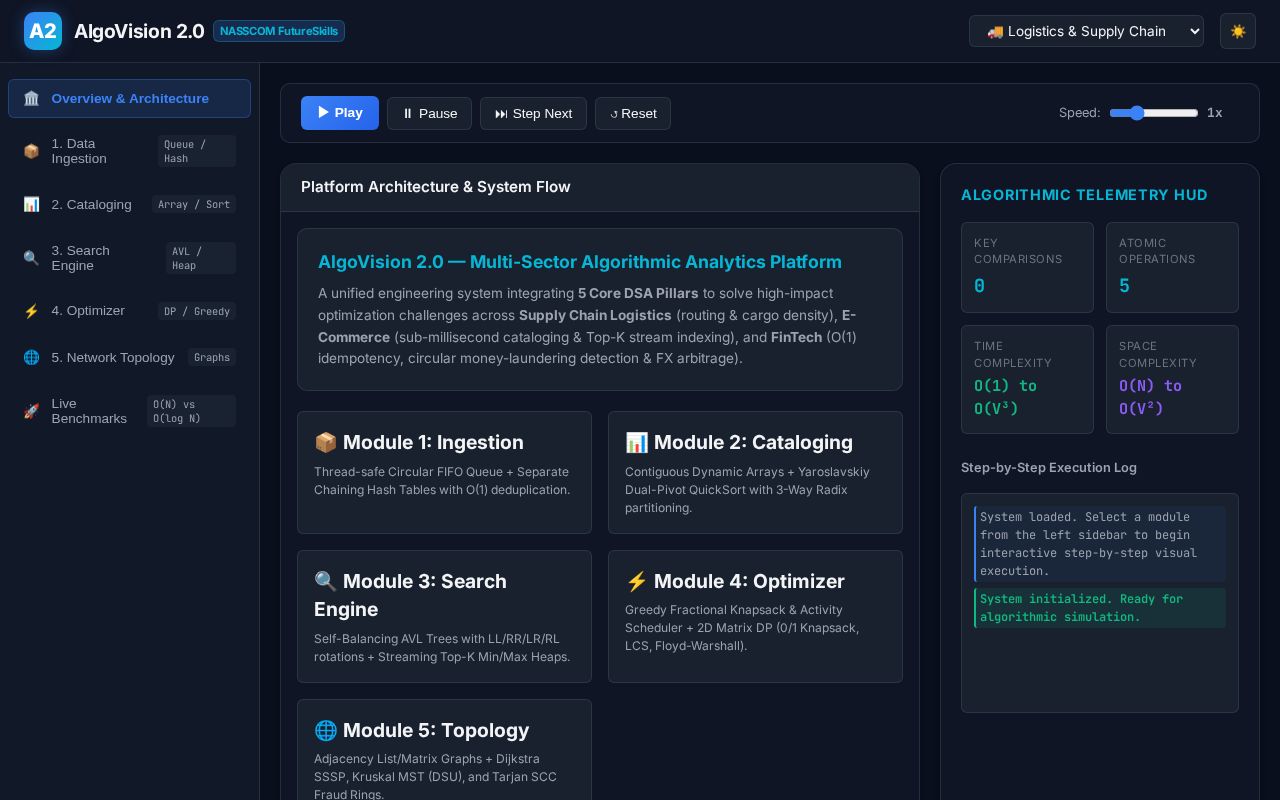Screen dimensions: 1280x800
Task: Click the Search Engine magnifier icon
Action: click(31, 258)
